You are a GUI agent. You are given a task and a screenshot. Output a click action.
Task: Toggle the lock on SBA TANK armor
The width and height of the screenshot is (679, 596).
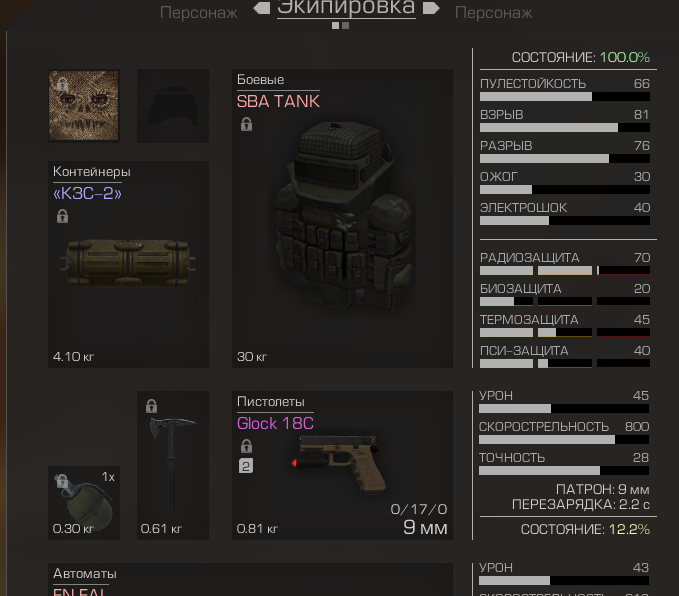pyautogui.click(x=246, y=124)
